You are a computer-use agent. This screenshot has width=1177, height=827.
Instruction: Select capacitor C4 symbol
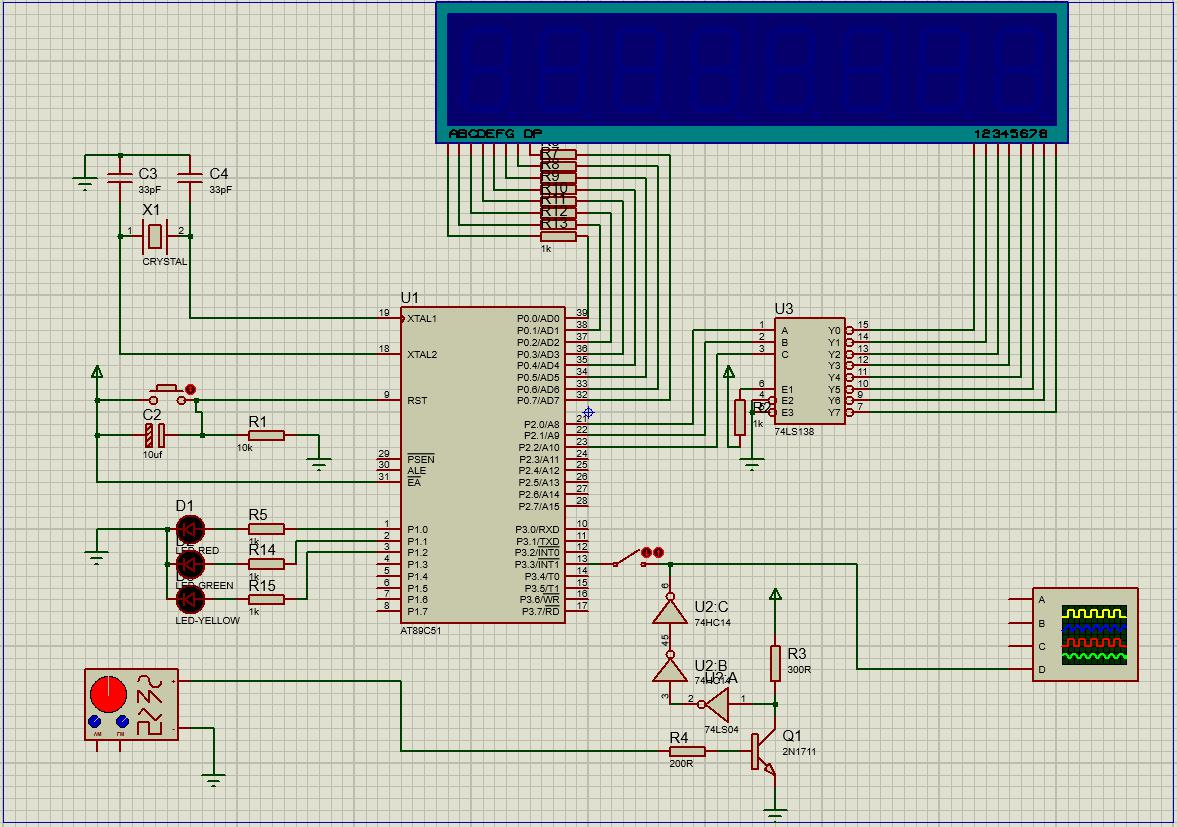(190, 177)
